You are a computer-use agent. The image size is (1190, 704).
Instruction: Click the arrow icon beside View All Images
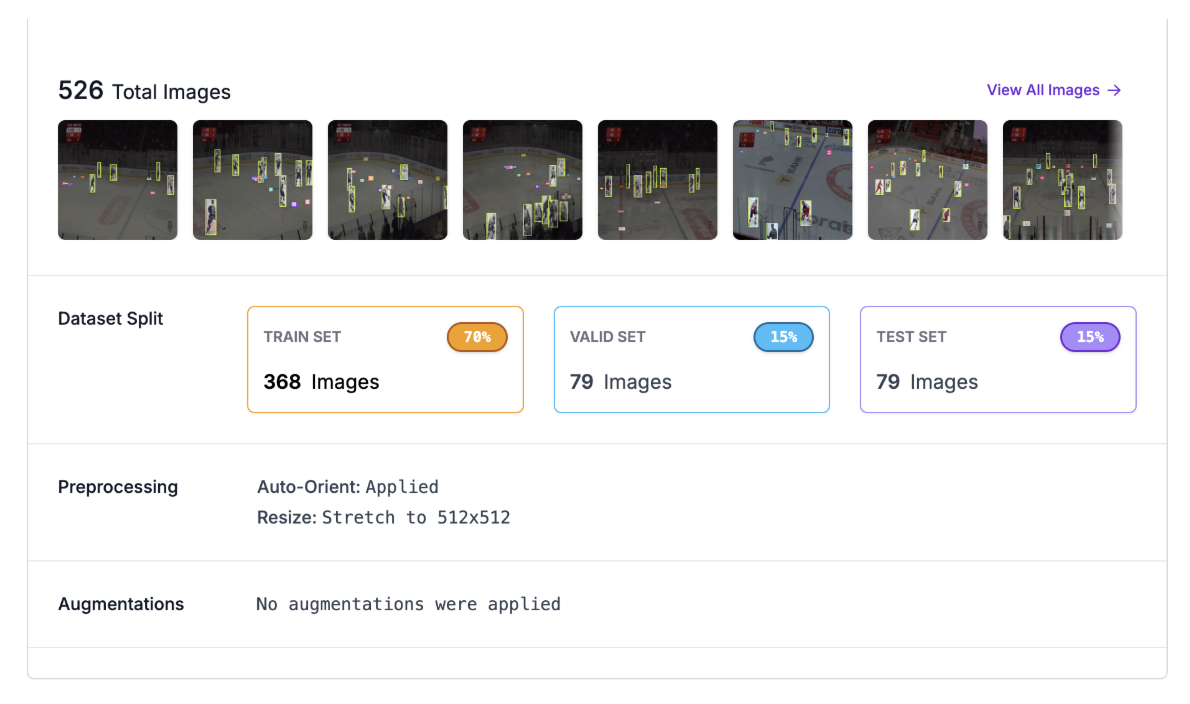tap(1114, 90)
